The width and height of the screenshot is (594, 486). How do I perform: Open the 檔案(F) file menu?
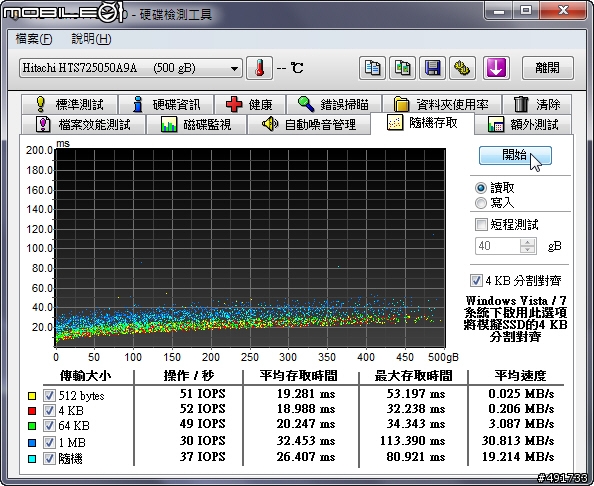[x=34, y=39]
